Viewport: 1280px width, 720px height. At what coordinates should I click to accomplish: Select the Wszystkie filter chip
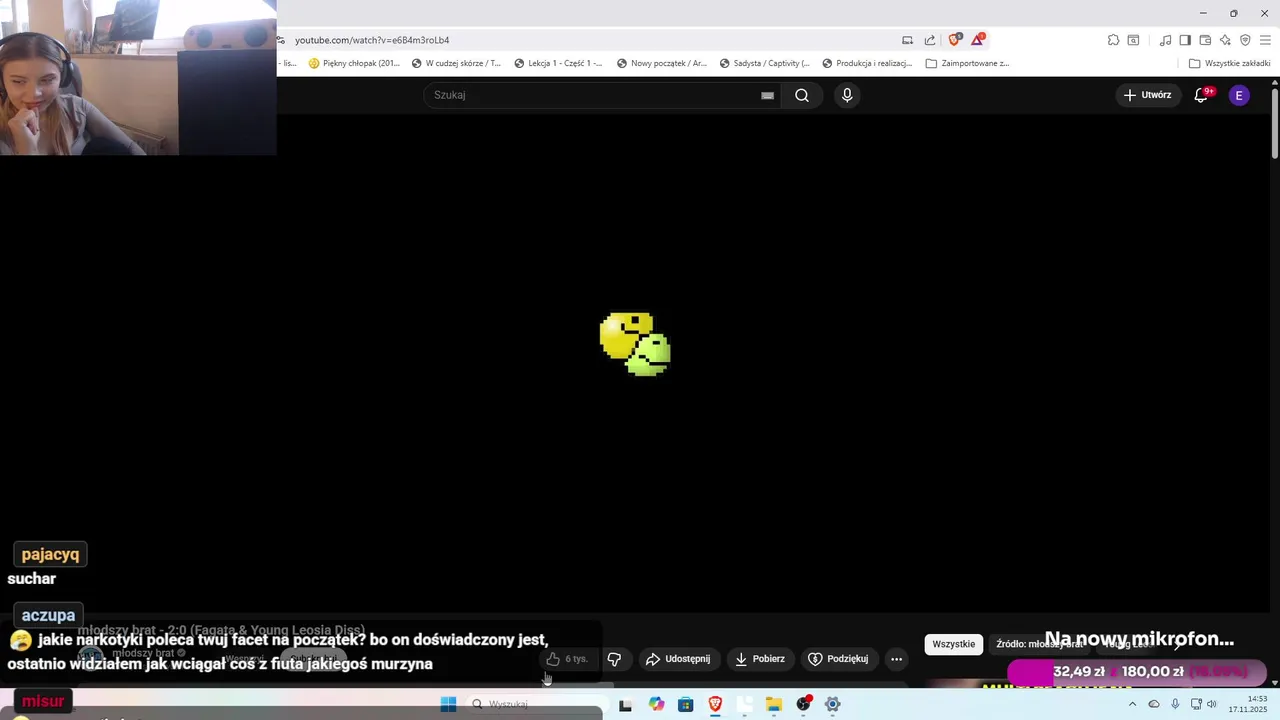point(953,644)
